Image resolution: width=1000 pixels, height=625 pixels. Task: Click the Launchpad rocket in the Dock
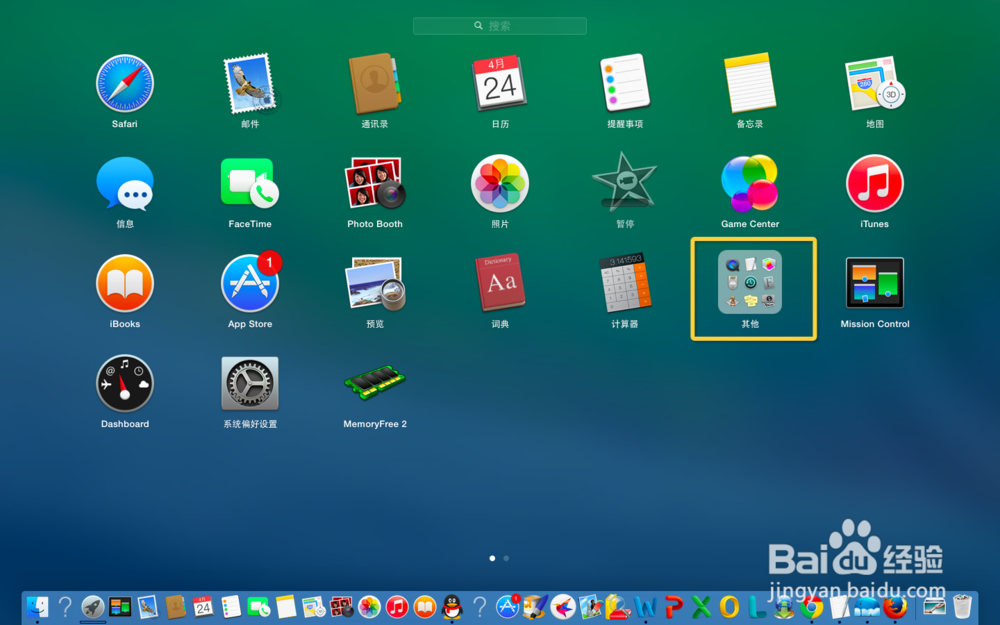(93, 607)
